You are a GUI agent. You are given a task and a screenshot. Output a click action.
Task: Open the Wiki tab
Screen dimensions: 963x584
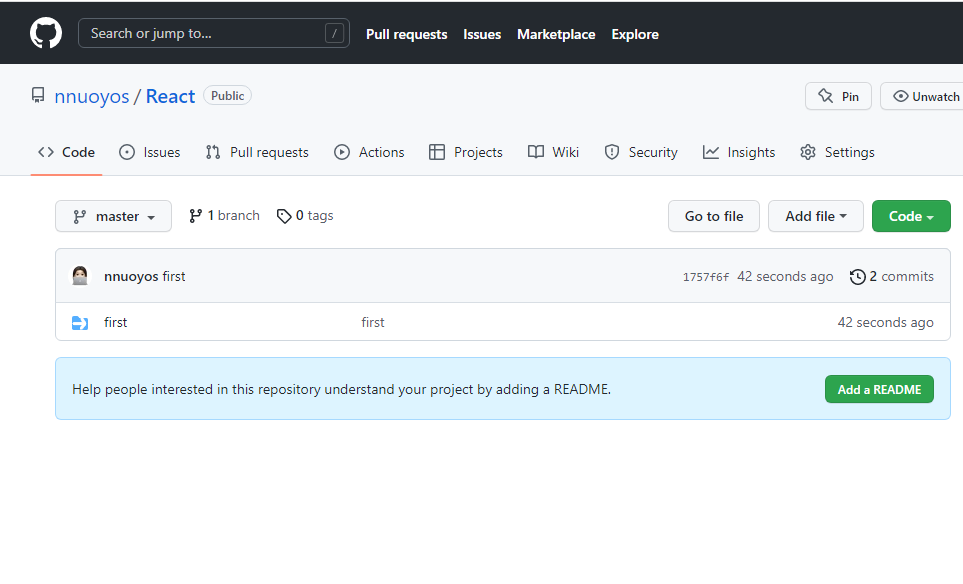(553, 152)
